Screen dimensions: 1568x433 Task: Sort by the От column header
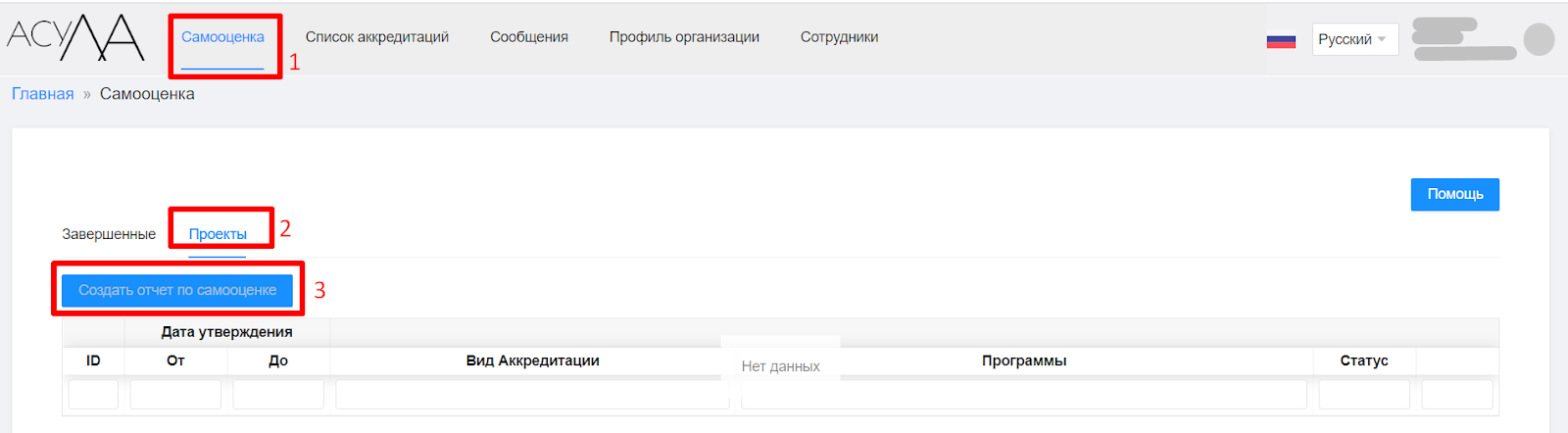(175, 361)
